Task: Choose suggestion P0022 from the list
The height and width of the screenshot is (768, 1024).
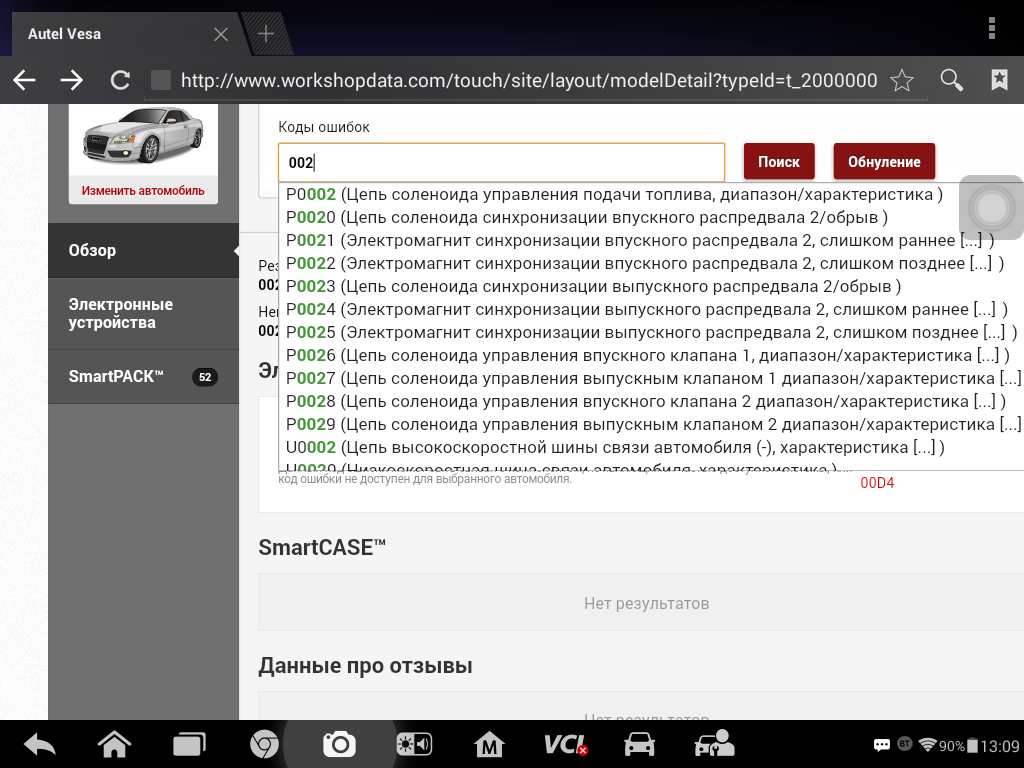Action: 645,263
